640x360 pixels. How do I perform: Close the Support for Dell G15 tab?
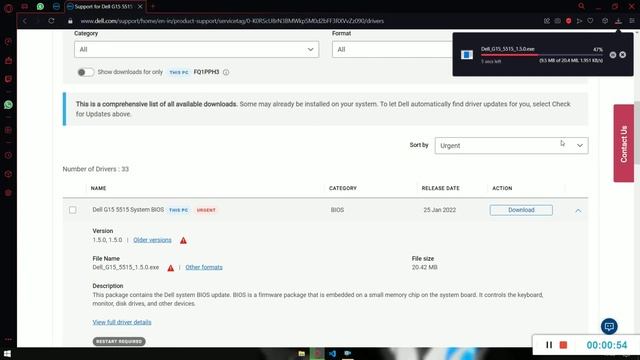pyautogui.click(x=140, y=7)
